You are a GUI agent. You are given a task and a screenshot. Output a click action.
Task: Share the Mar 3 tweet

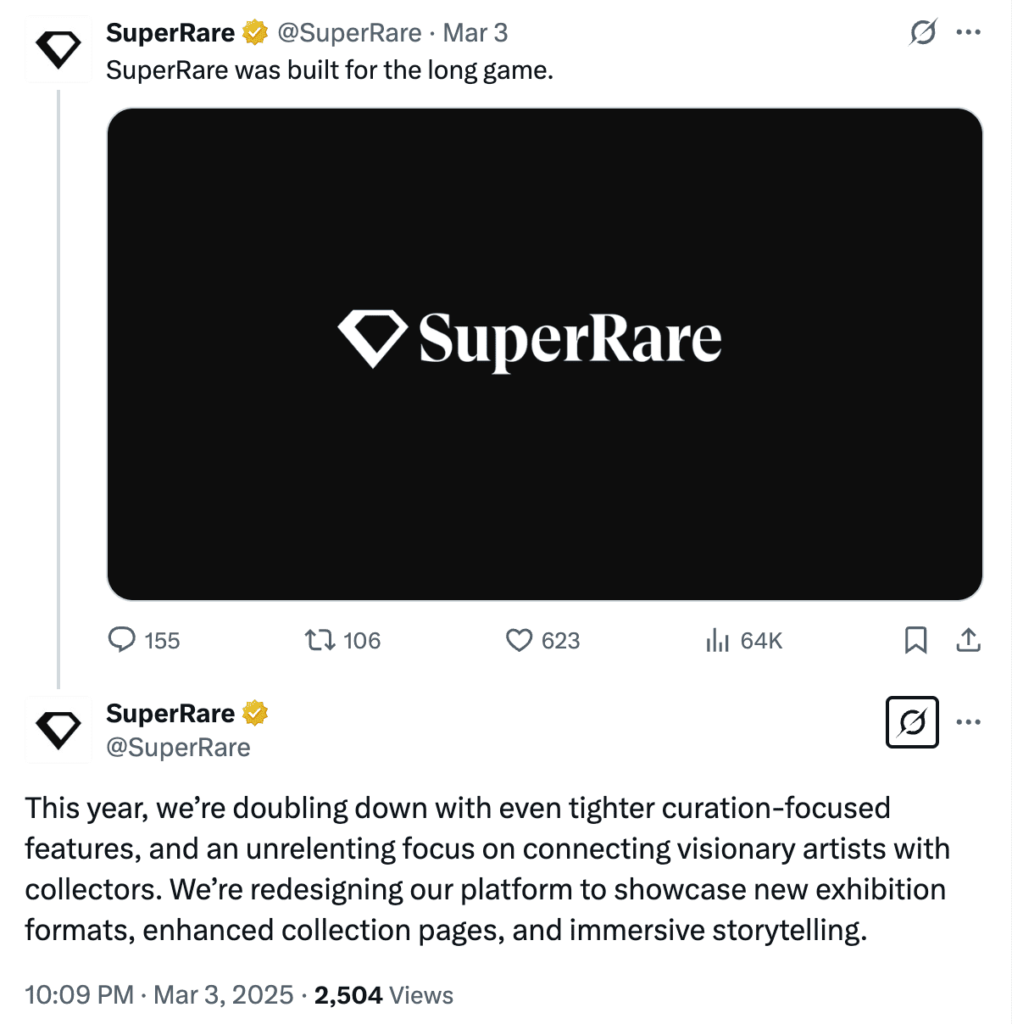(968, 640)
